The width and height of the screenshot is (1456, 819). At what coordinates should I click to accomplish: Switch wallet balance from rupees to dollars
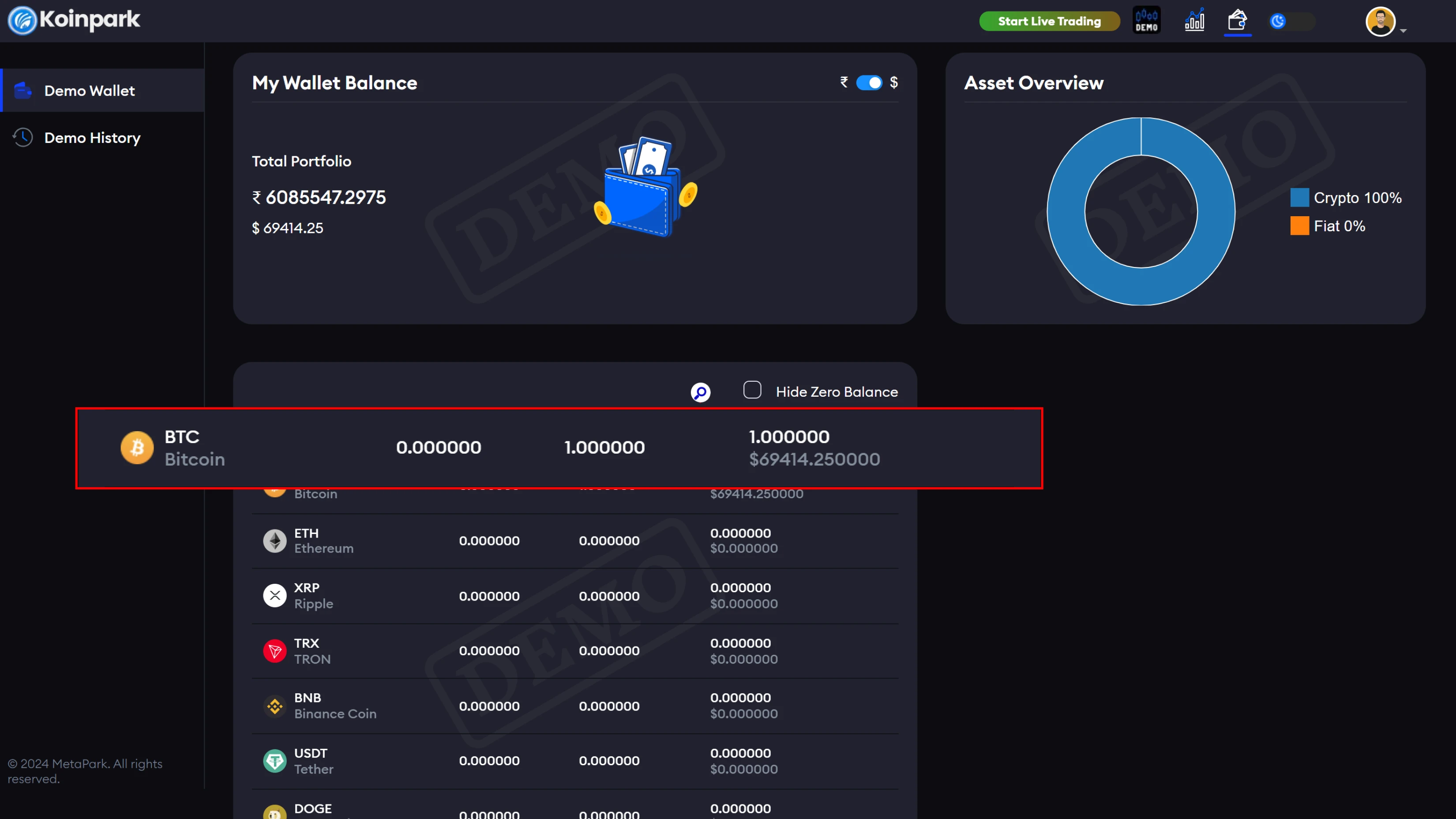click(x=868, y=83)
